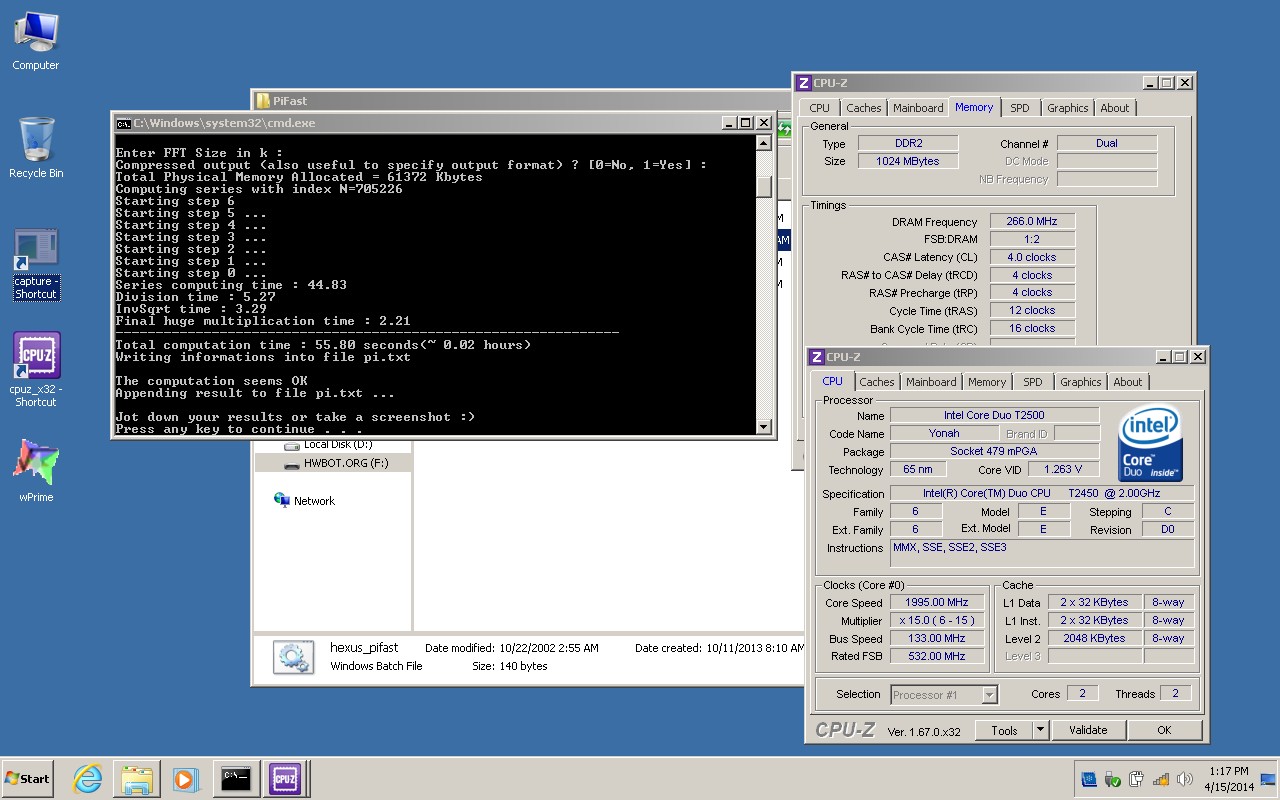Open the Mainboard tab in front CPU-Z window
The image size is (1280, 800).
click(x=931, y=382)
